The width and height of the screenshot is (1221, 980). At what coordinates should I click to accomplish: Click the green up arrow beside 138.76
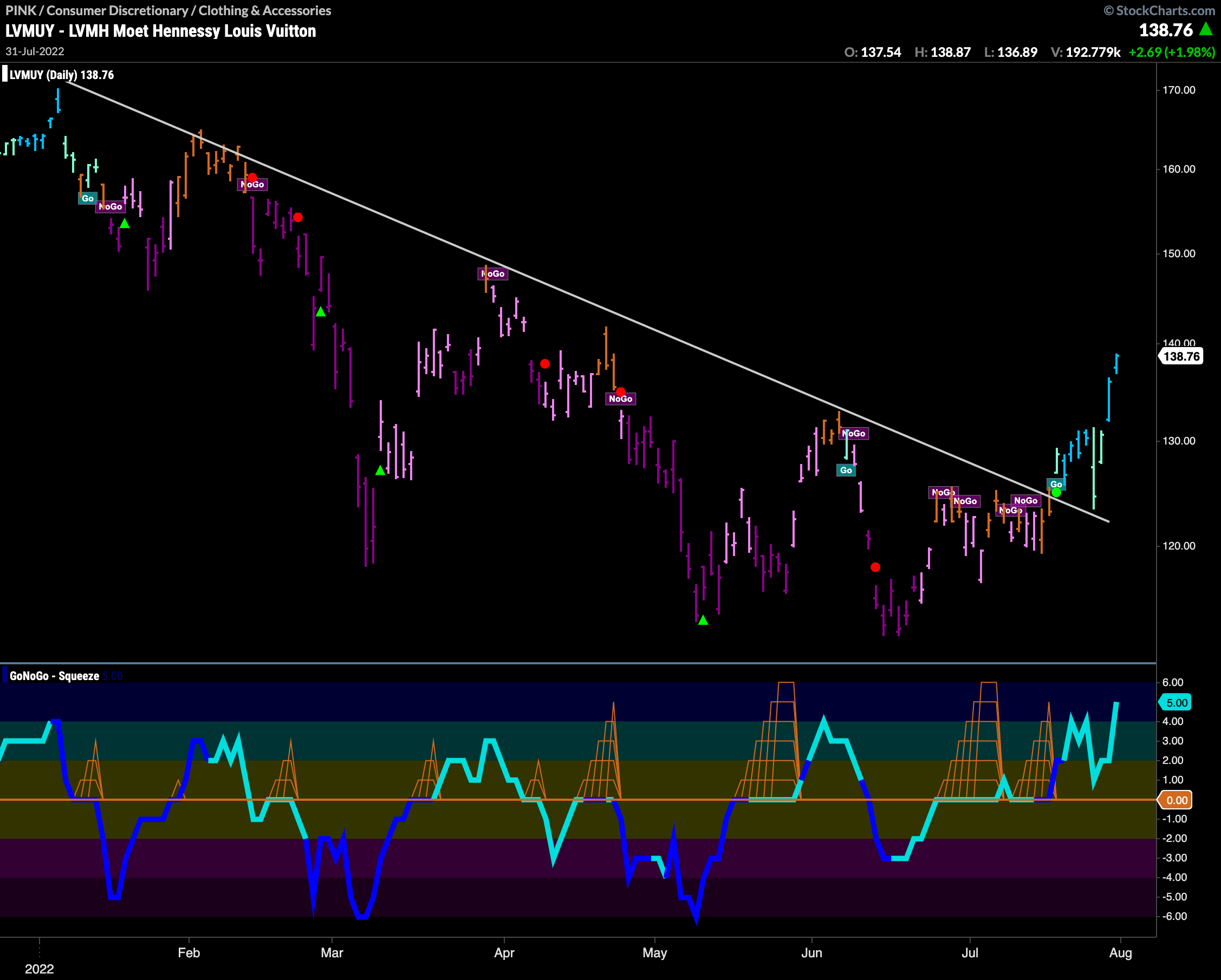(1206, 28)
